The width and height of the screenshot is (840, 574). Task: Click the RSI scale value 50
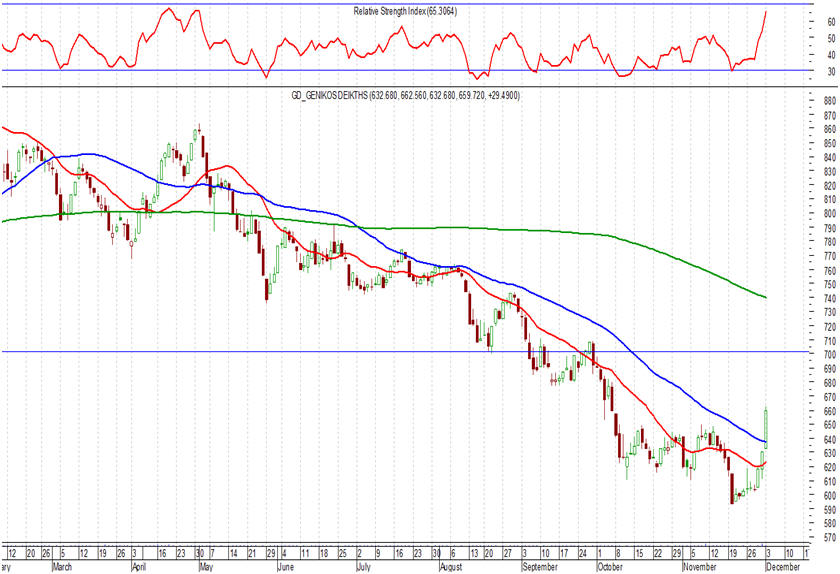831,39
